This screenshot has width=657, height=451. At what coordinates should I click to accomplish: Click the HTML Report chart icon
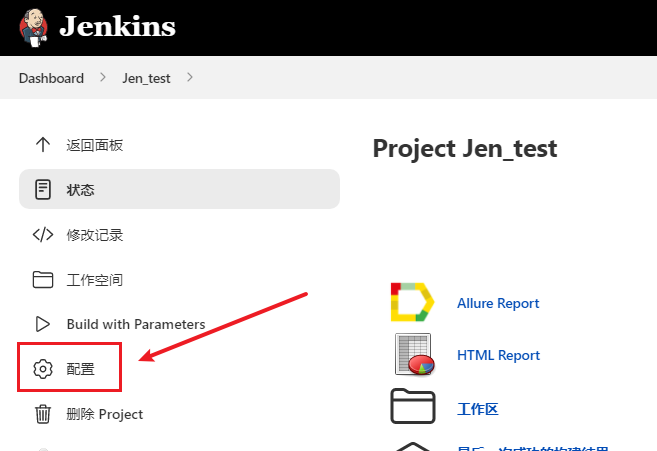(414, 354)
